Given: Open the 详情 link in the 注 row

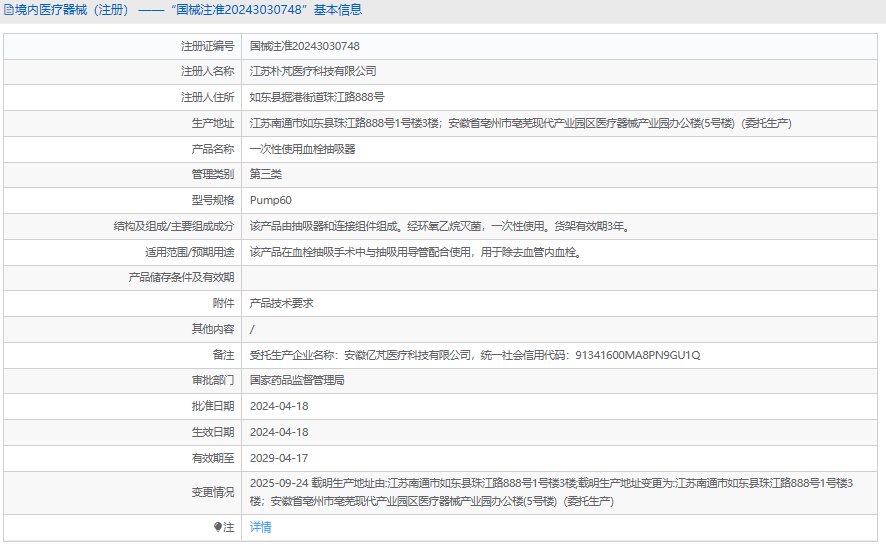Looking at the screenshot, I should [260, 527].
